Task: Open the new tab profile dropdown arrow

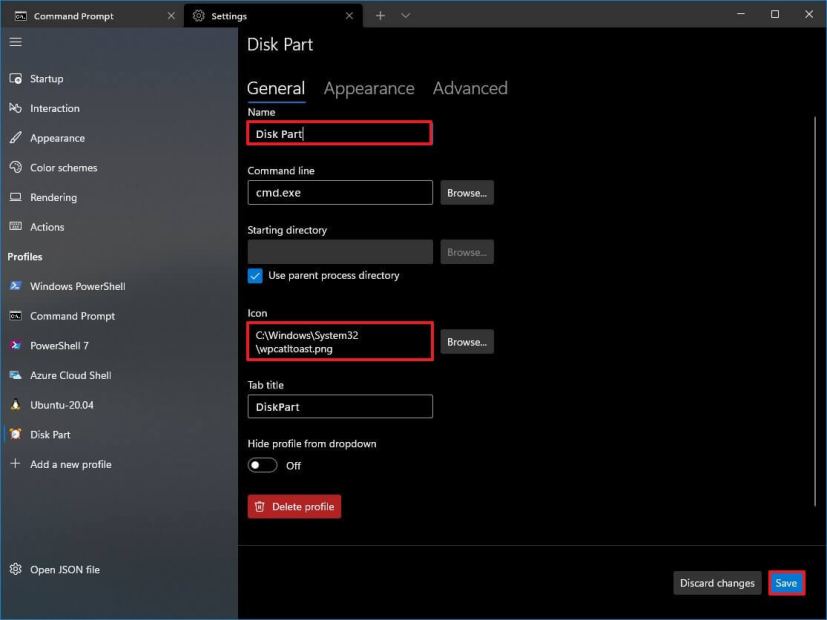Action: [406, 16]
